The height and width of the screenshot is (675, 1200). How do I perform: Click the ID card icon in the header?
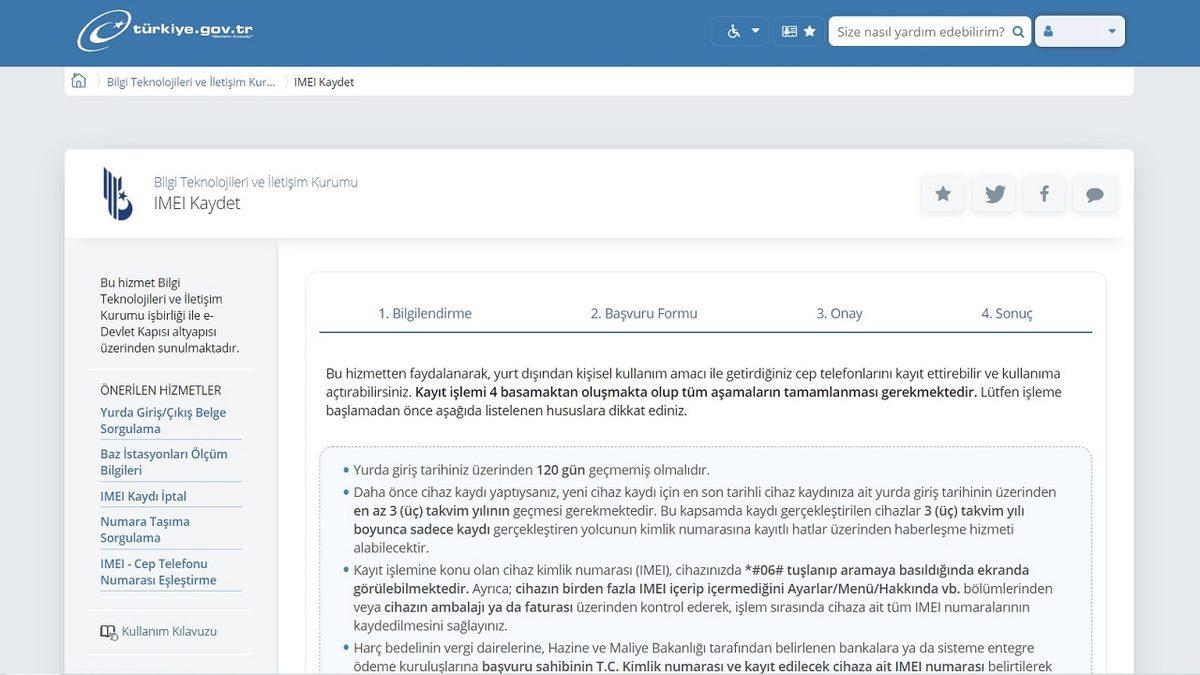point(789,30)
